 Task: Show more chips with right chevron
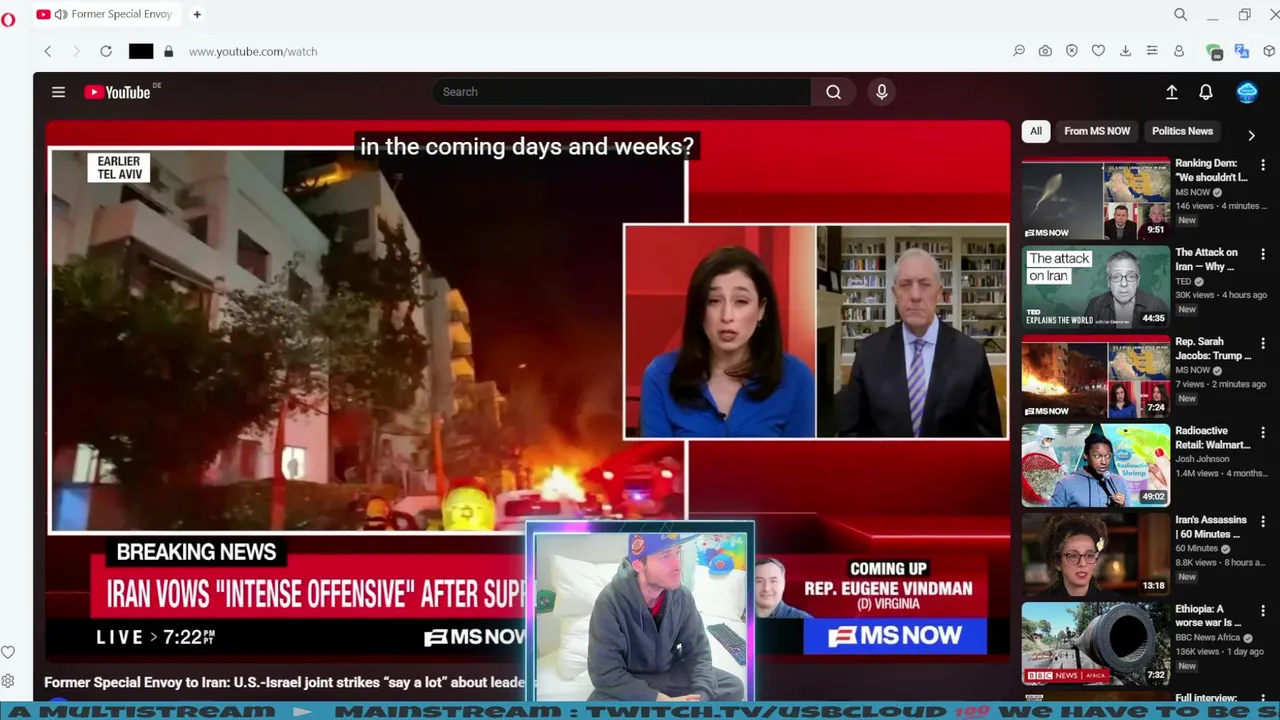coord(1251,135)
